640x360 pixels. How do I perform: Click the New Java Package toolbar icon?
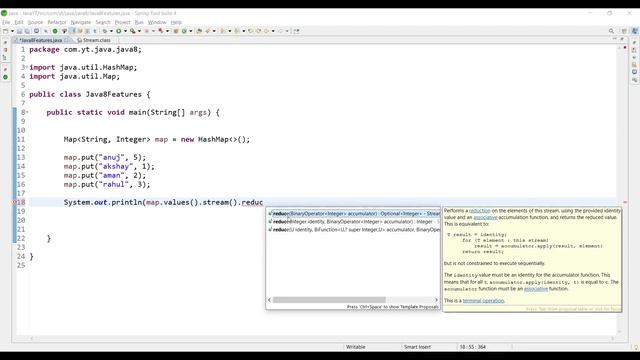pyautogui.click(x=176, y=31)
